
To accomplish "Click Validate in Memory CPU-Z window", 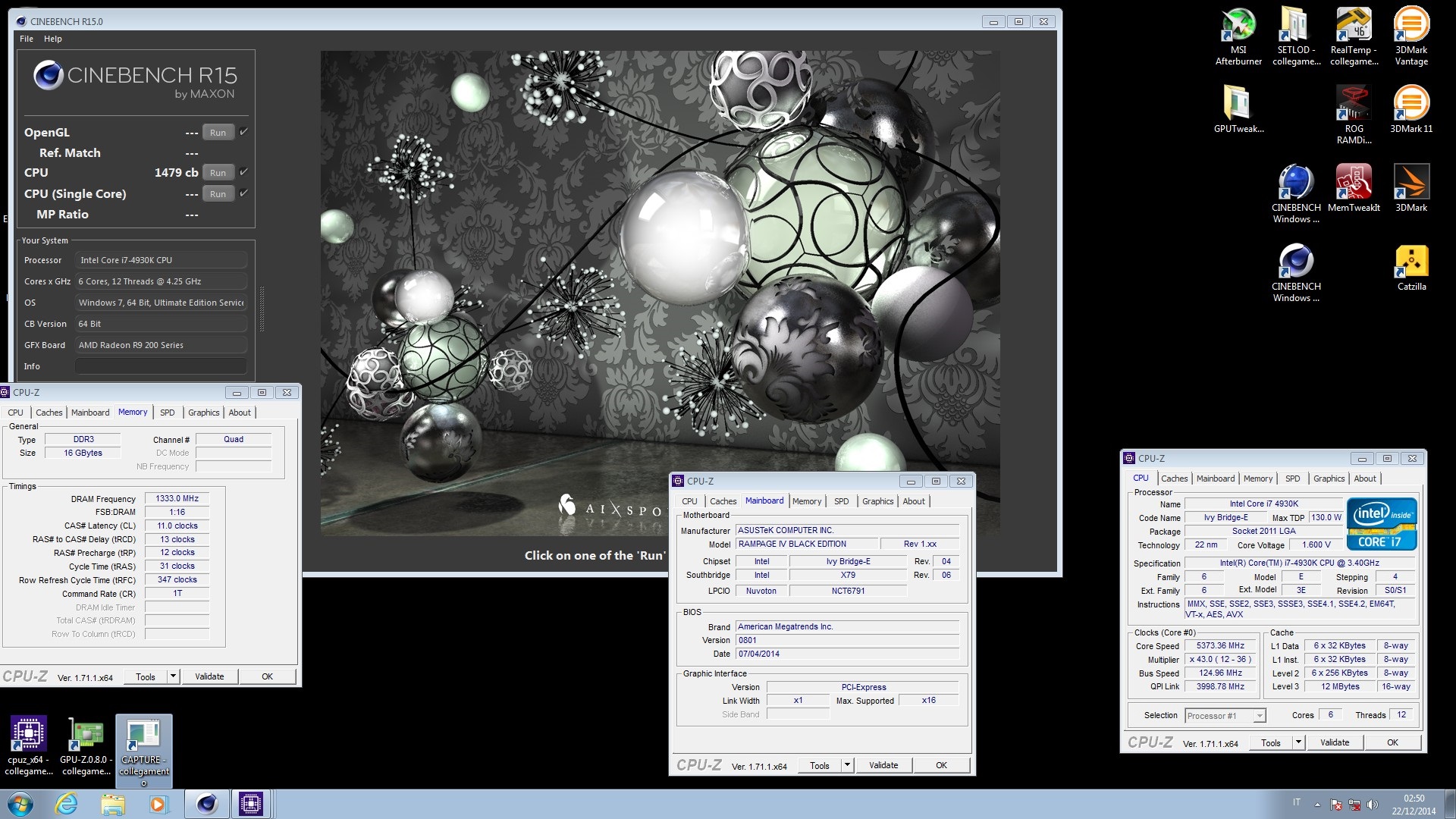I will [209, 676].
